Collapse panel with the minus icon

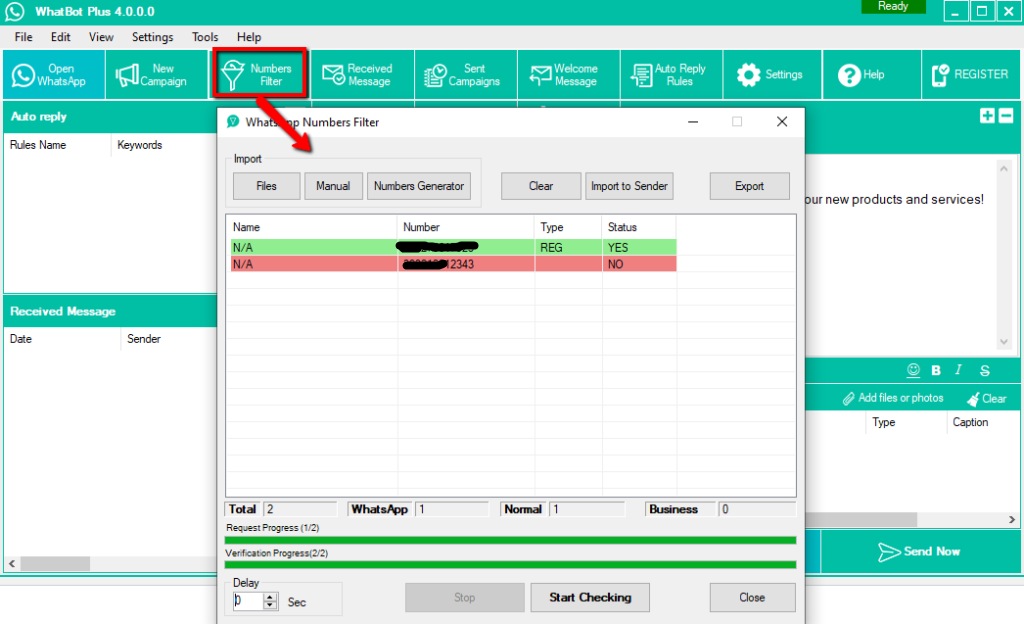coord(1005,116)
